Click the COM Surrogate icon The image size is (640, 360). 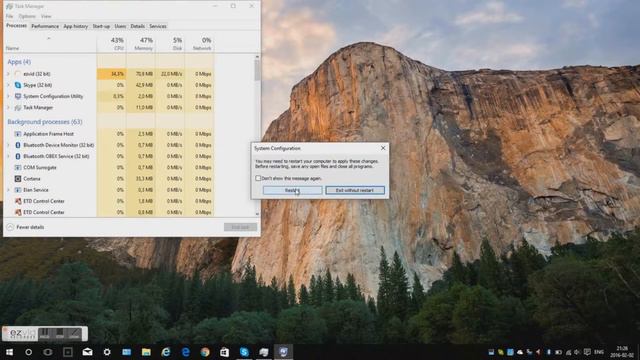tap(18, 167)
